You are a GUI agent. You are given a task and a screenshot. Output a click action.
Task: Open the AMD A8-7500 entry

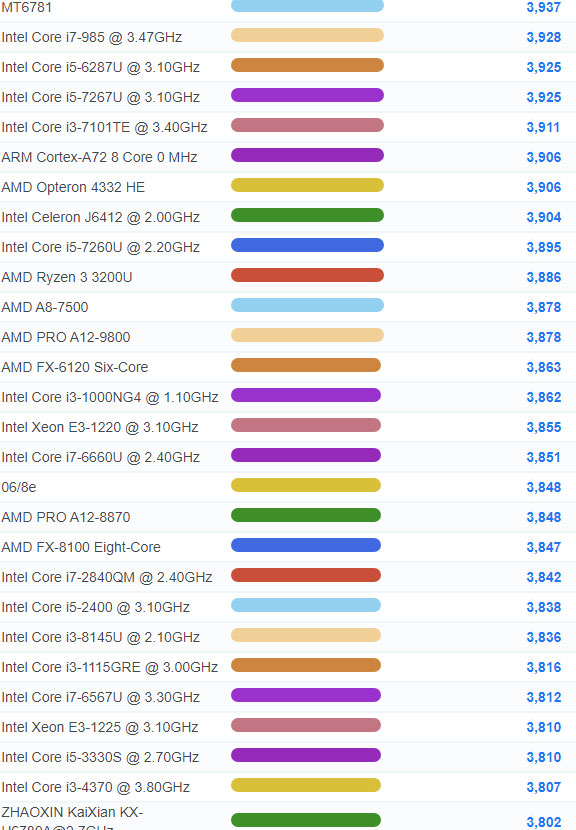click(x=45, y=308)
